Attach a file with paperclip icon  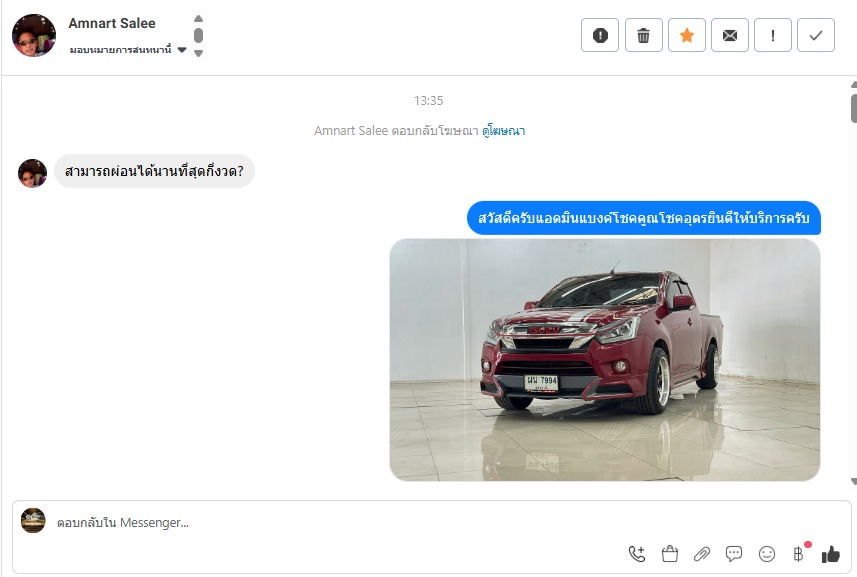pyautogui.click(x=702, y=554)
